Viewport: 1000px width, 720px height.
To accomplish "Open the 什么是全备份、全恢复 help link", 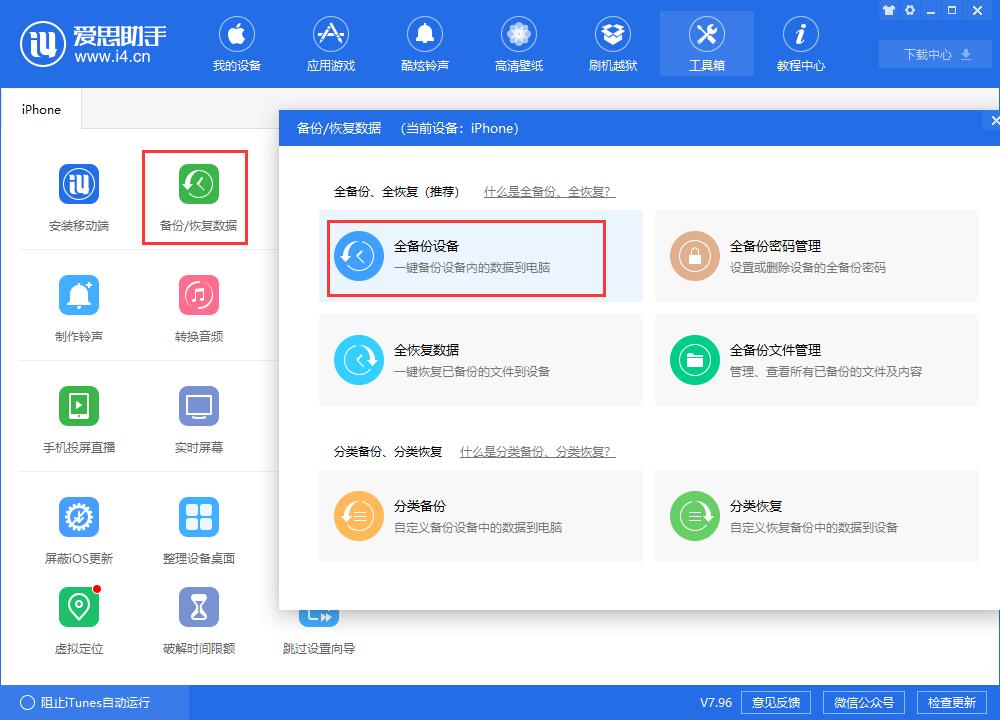I will tap(549, 190).
